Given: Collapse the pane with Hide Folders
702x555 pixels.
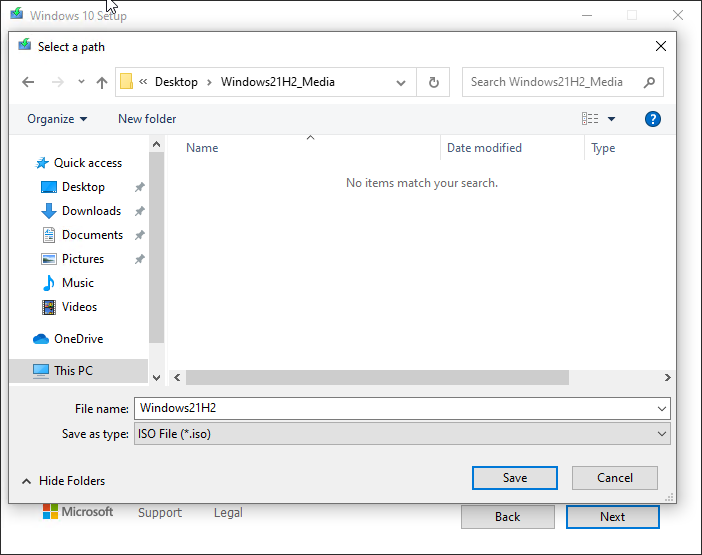Looking at the screenshot, I should (x=63, y=481).
